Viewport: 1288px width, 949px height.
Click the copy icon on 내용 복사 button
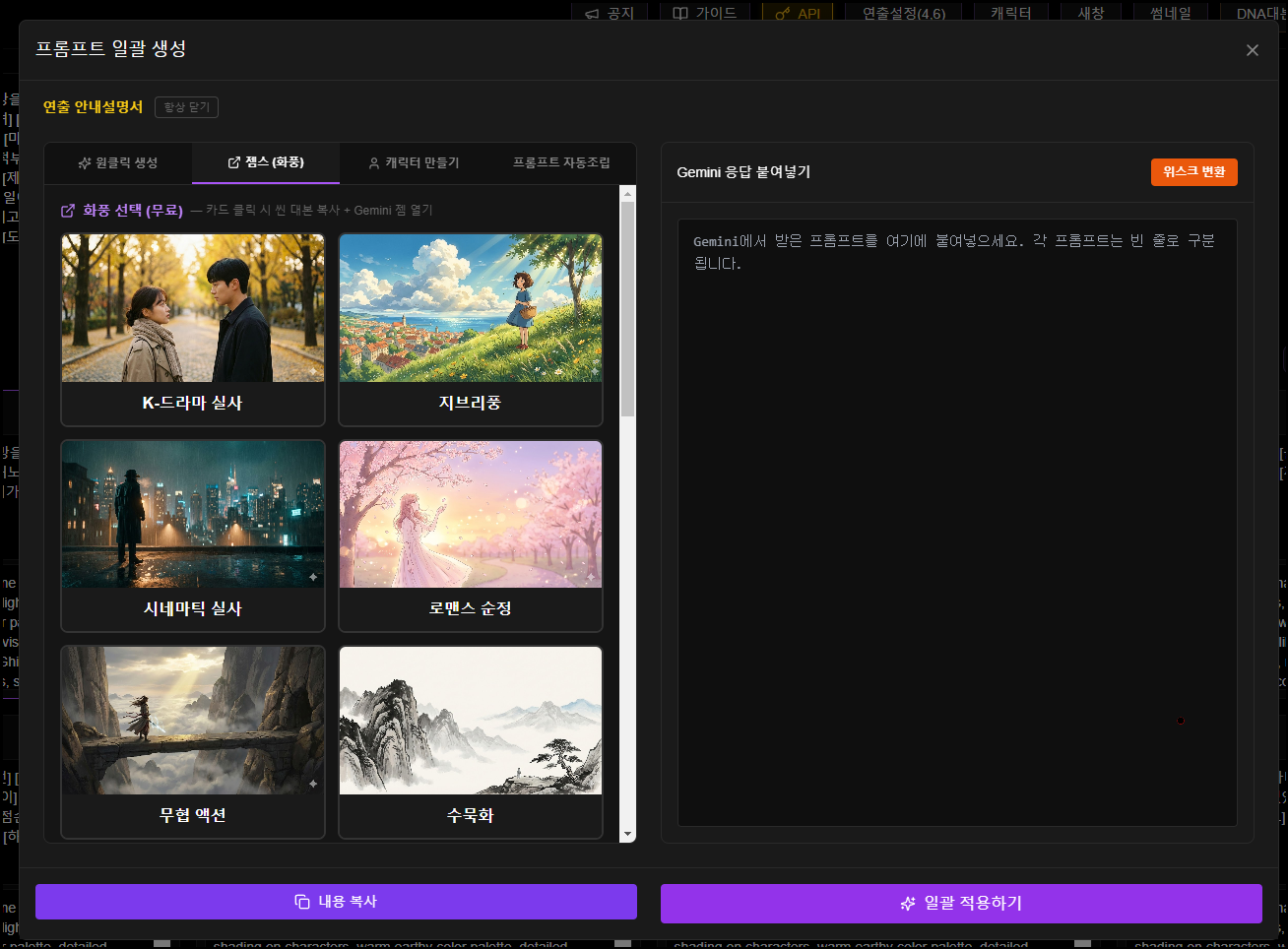point(302,902)
